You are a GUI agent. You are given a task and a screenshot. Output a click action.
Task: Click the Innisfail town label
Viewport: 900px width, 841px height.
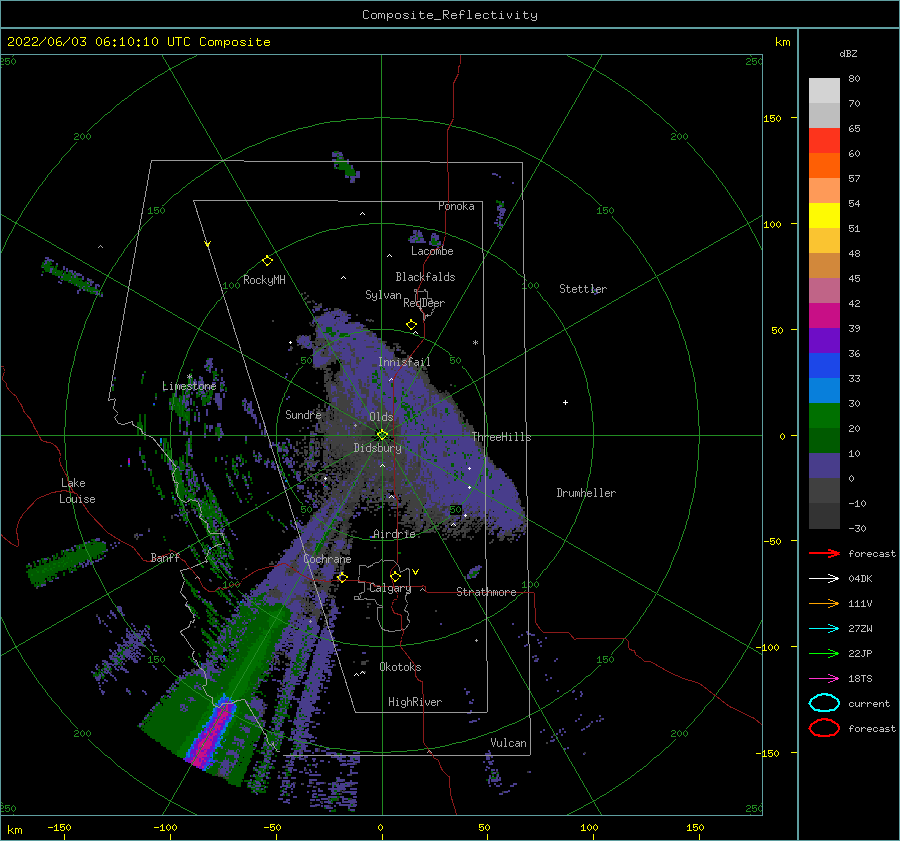coord(404,362)
